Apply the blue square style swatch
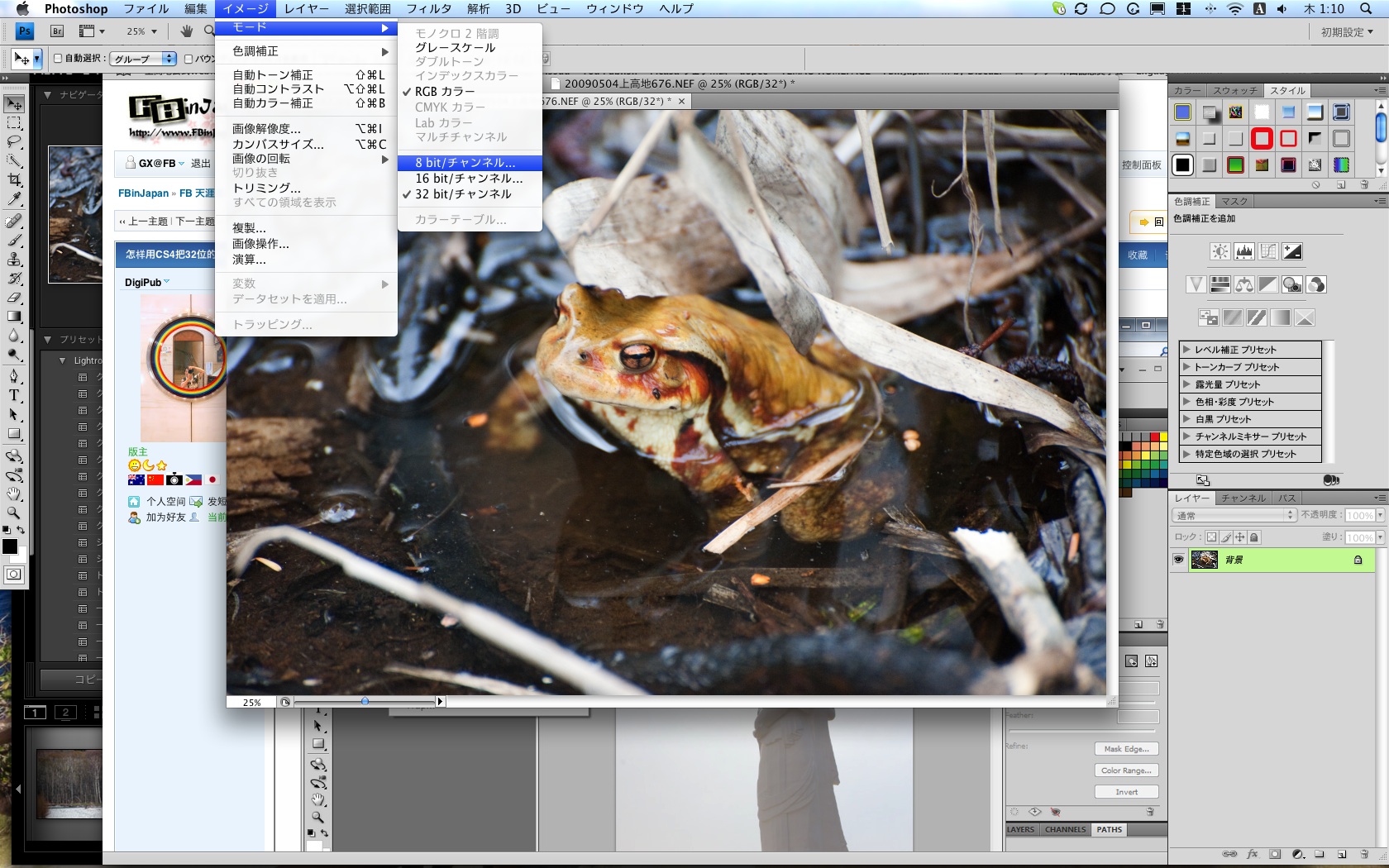The width and height of the screenshot is (1389, 868). pyautogui.click(x=1182, y=112)
